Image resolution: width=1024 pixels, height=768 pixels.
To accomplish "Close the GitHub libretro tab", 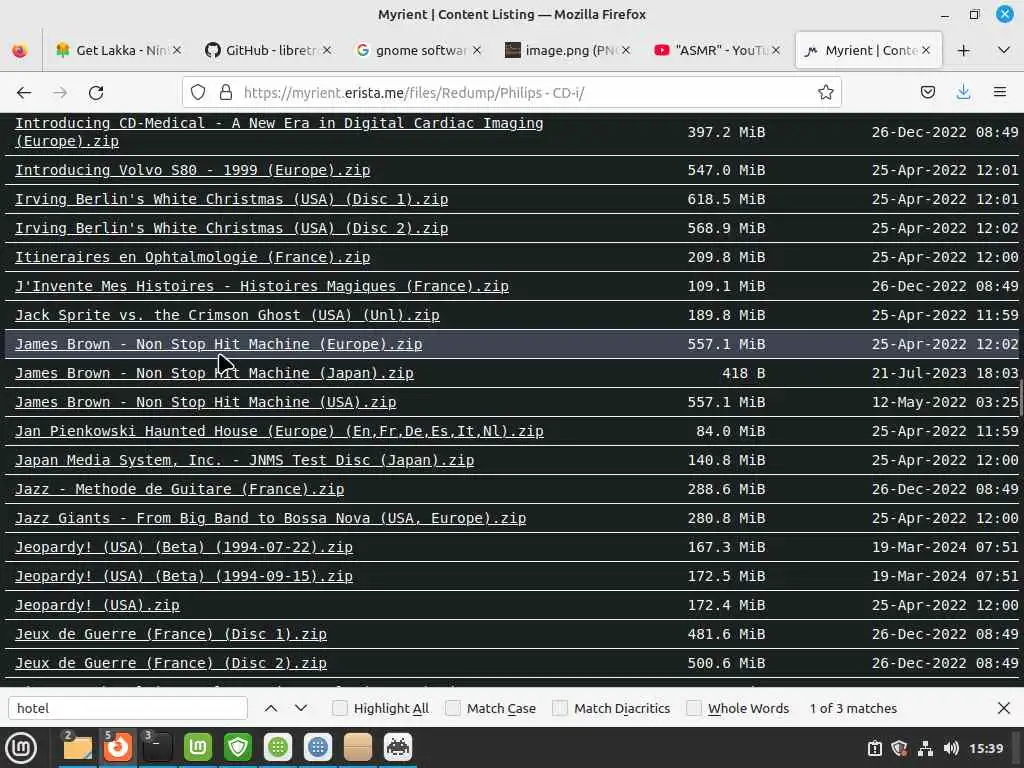I will click(327, 50).
